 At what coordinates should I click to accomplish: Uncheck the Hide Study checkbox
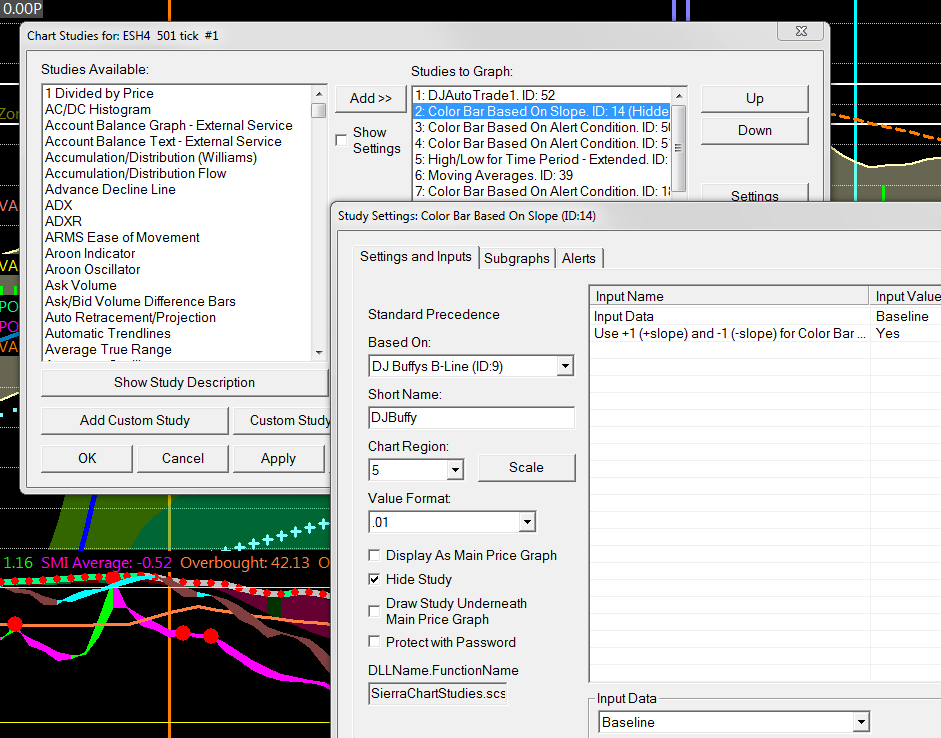click(375, 579)
